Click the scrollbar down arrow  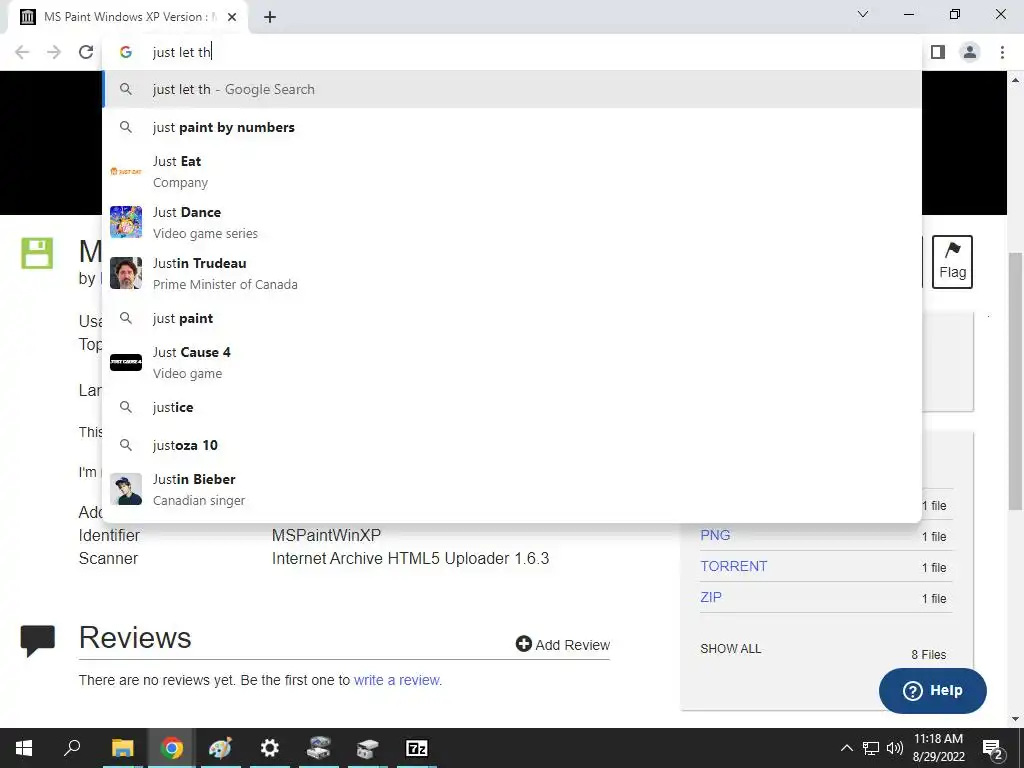[x=1015, y=720]
